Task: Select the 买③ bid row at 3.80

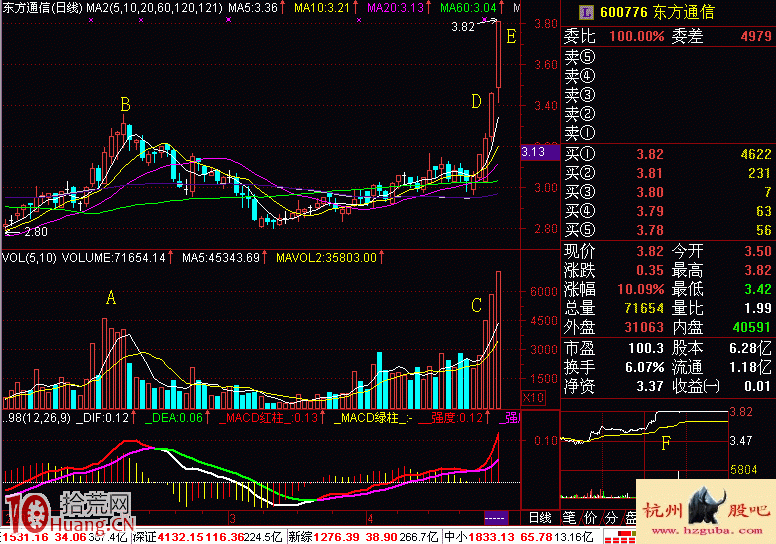Action: pyautogui.click(x=668, y=192)
